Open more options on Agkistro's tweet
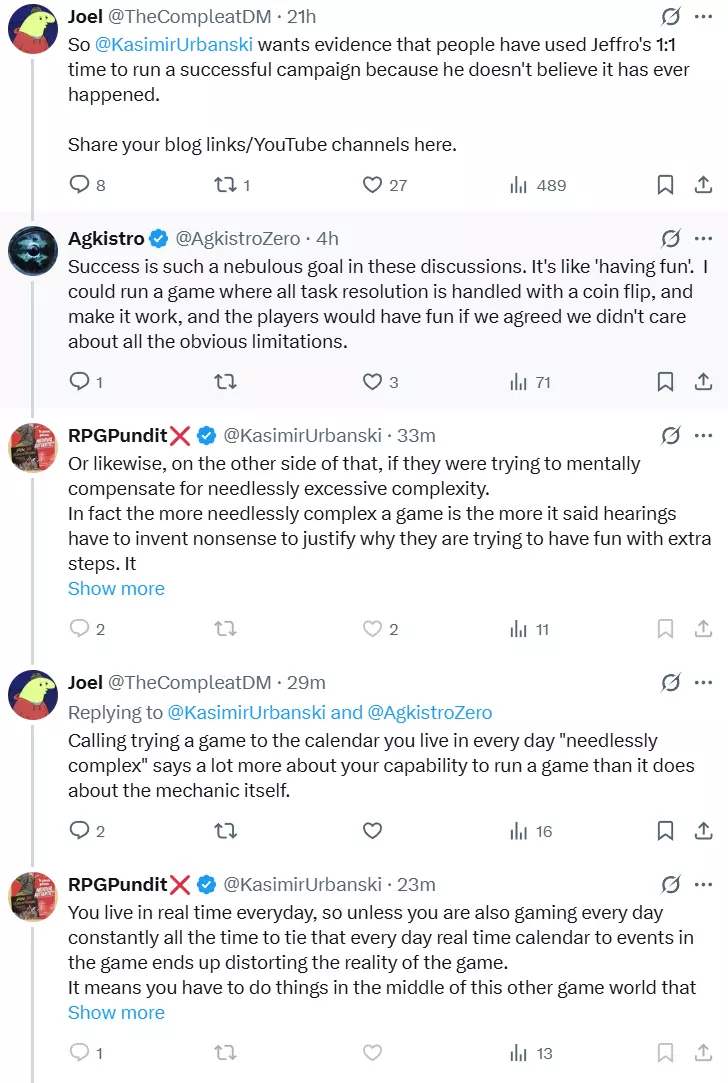728x1083 pixels. tap(703, 238)
